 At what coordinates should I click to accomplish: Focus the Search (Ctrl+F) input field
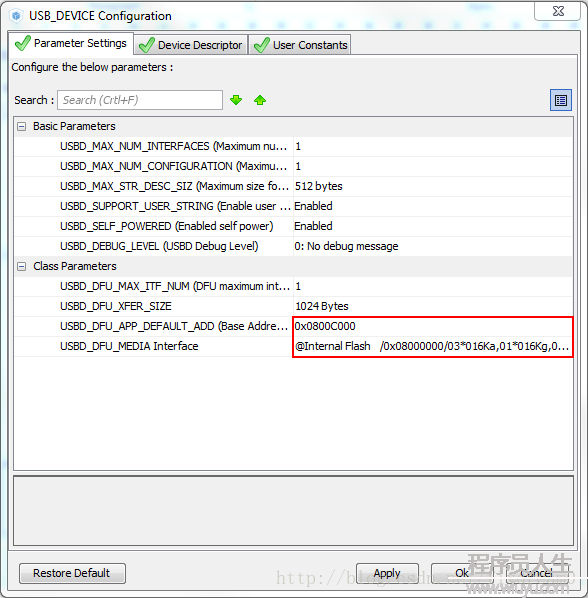pyautogui.click(x=140, y=100)
